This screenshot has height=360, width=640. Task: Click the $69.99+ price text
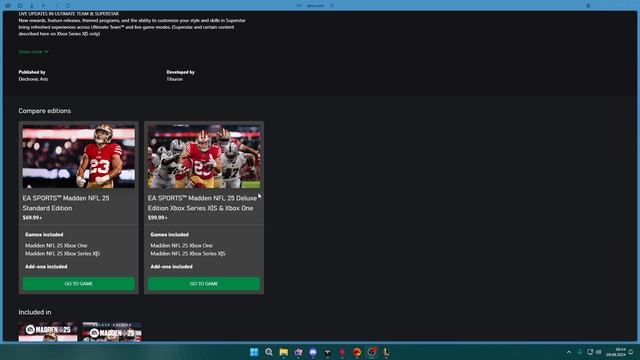point(32,218)
